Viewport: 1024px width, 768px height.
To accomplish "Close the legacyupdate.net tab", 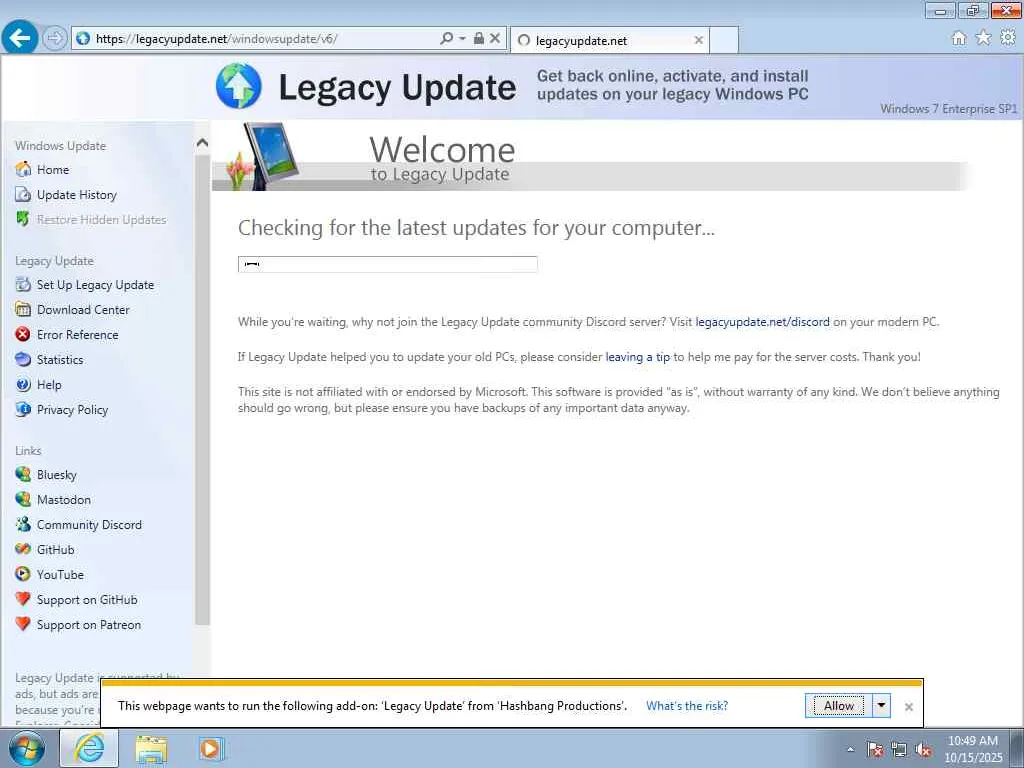I will 698,40.
